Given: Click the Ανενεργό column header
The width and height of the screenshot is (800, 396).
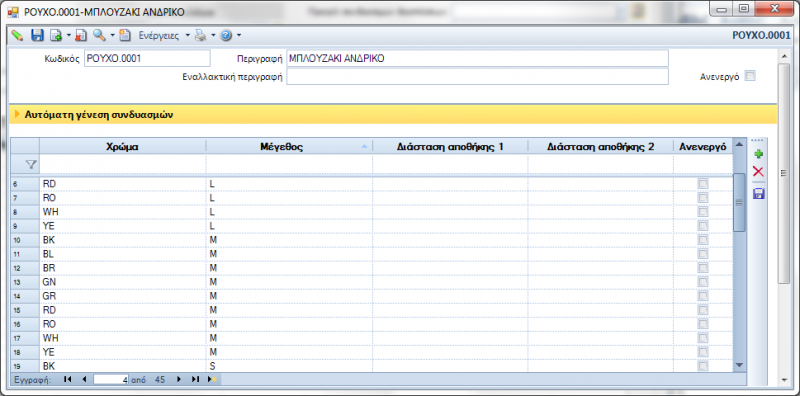Looking at the screenshot, I should [x=703, y=147].
